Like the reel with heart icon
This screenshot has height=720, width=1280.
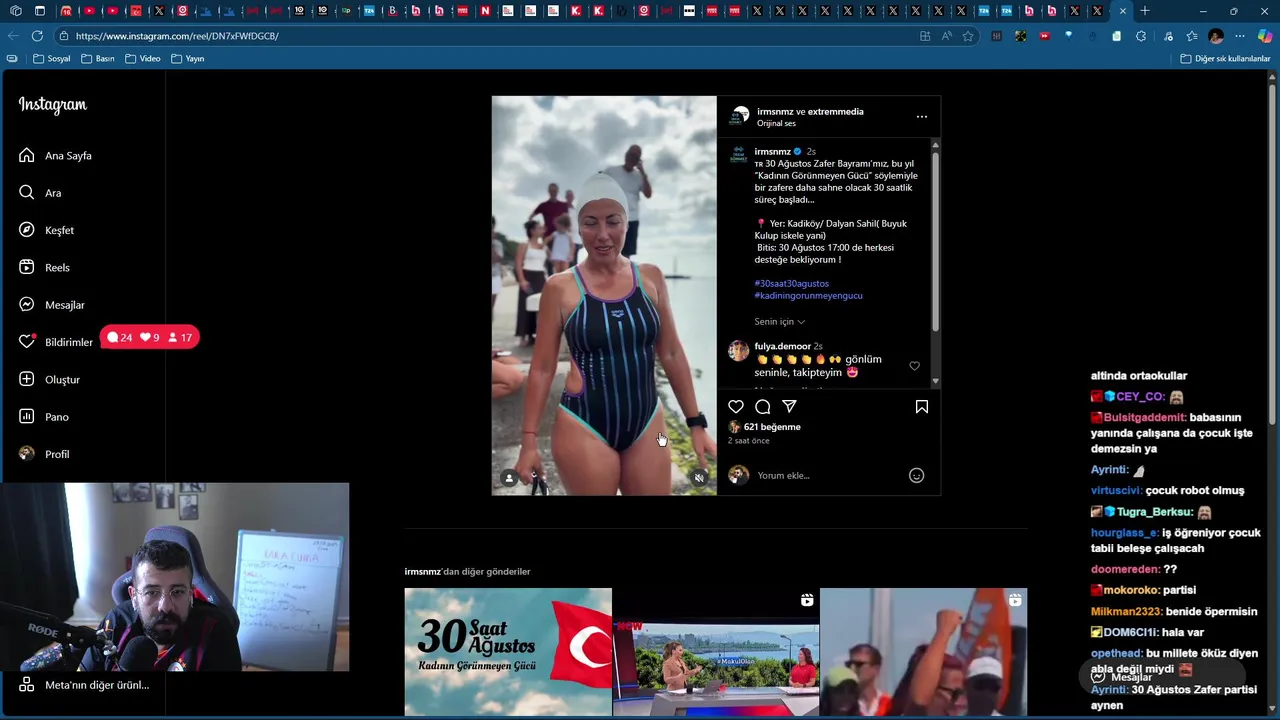[736, 407]
